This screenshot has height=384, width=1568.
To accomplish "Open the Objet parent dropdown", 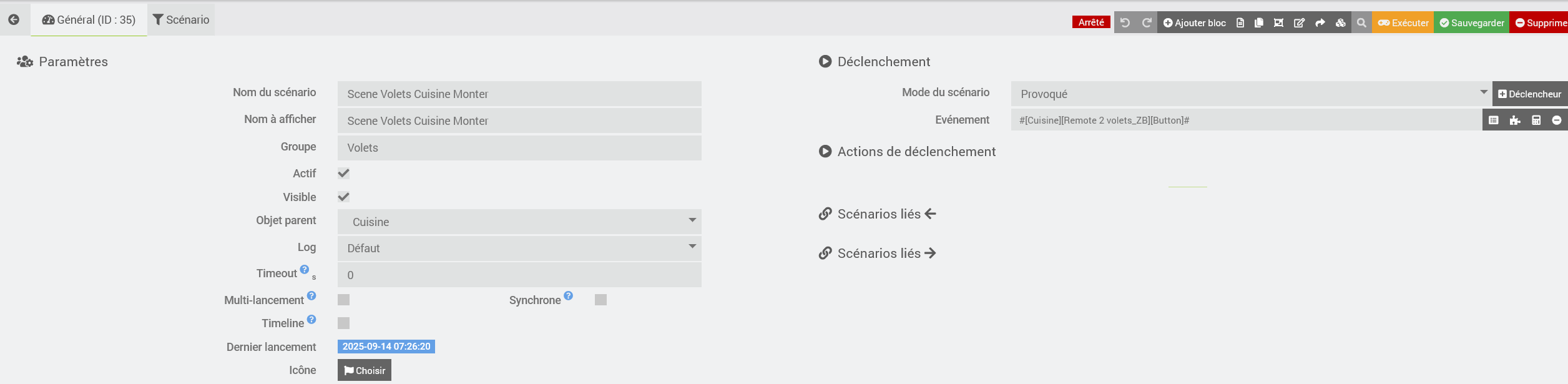I will click(x=519, y=222).
